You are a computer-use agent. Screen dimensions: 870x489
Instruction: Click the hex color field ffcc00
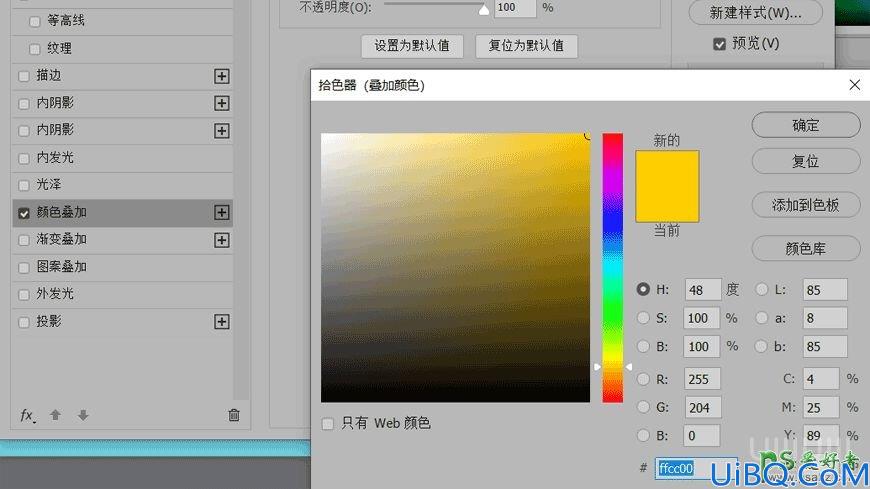696,468
